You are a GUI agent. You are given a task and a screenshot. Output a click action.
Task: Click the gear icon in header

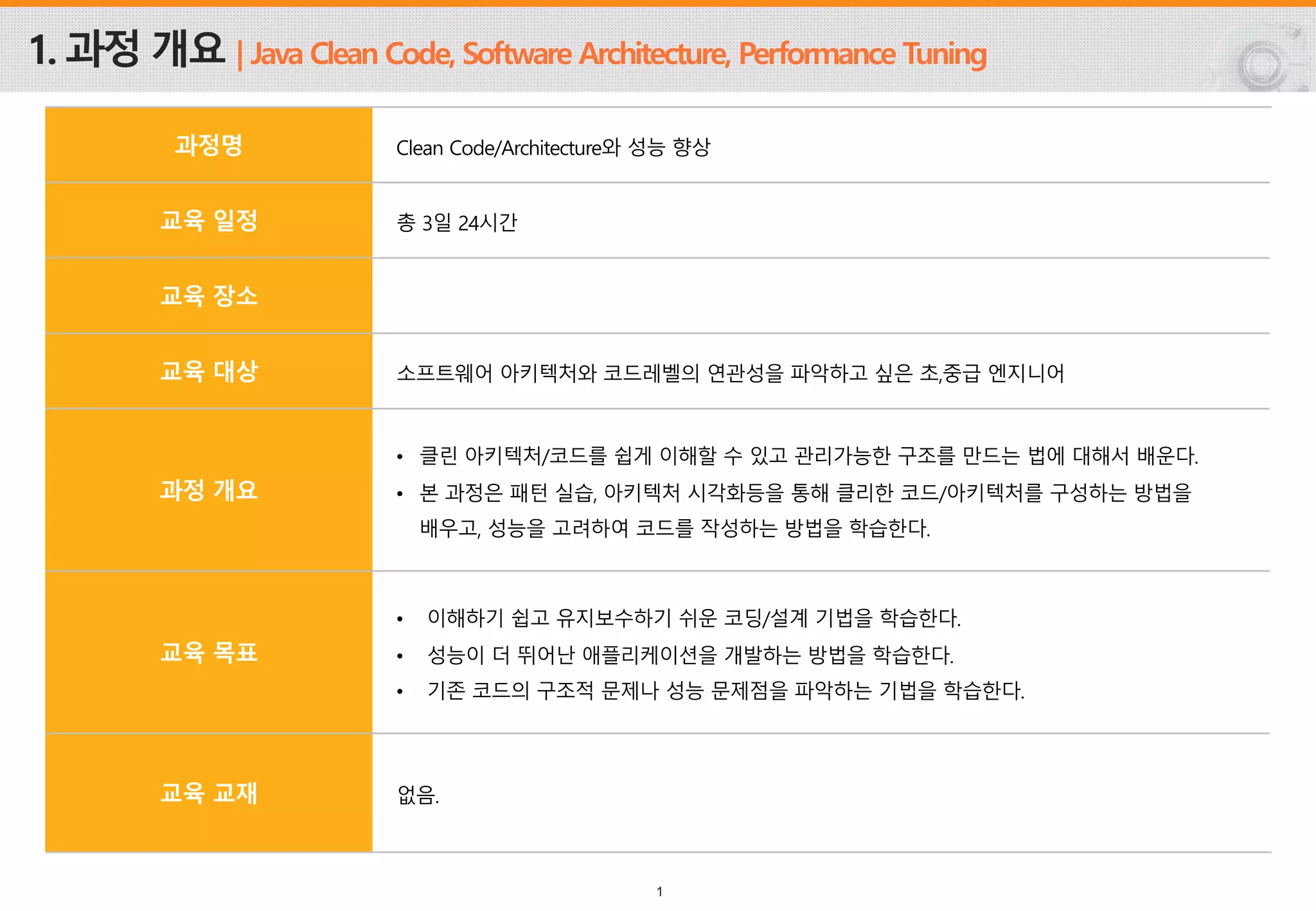pos(1261,64)
